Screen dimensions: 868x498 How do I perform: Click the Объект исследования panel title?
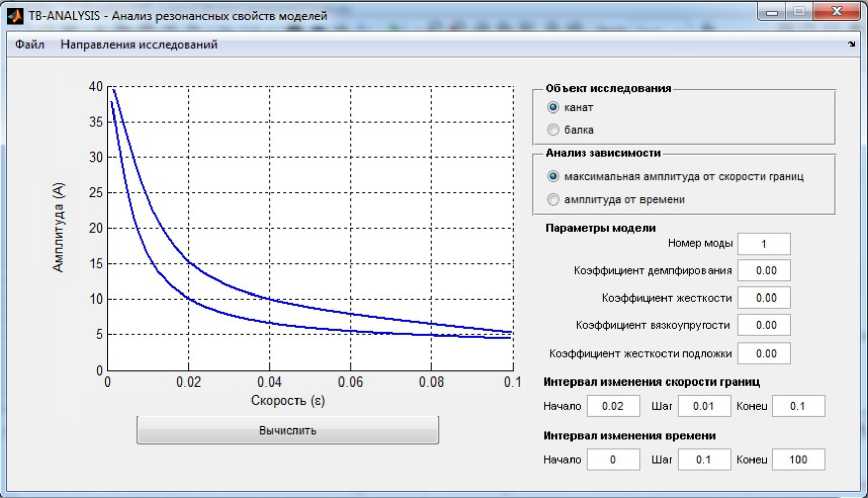608,89
